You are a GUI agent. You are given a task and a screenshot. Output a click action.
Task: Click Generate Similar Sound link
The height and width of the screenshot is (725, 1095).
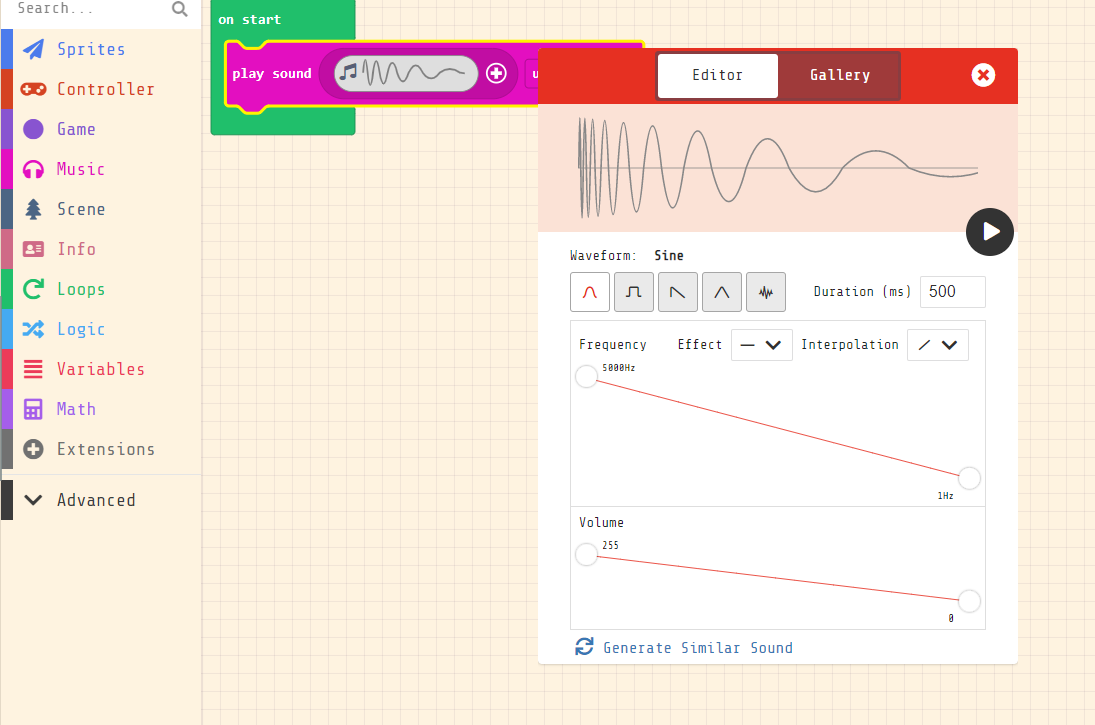pyautogui.click(x=698, y=648)
